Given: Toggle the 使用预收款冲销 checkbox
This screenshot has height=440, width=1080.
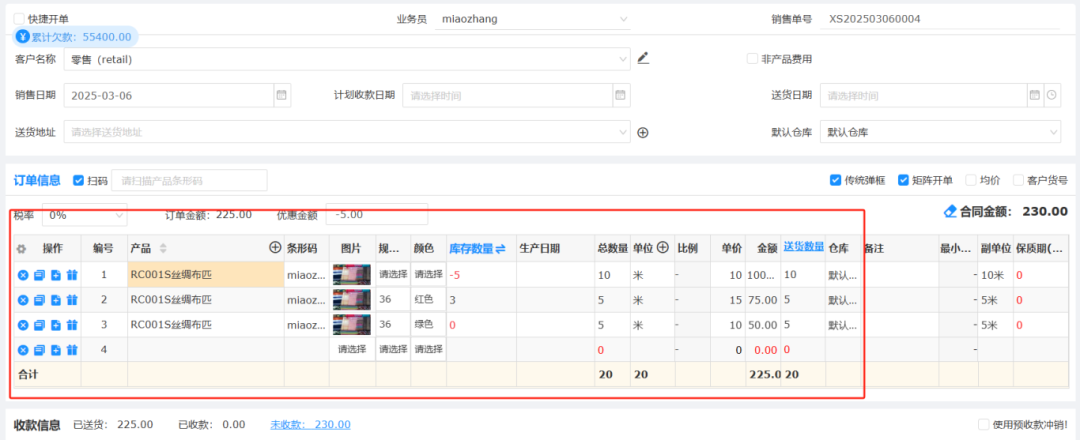Looking at the screenshot, I should coord(984,424).
